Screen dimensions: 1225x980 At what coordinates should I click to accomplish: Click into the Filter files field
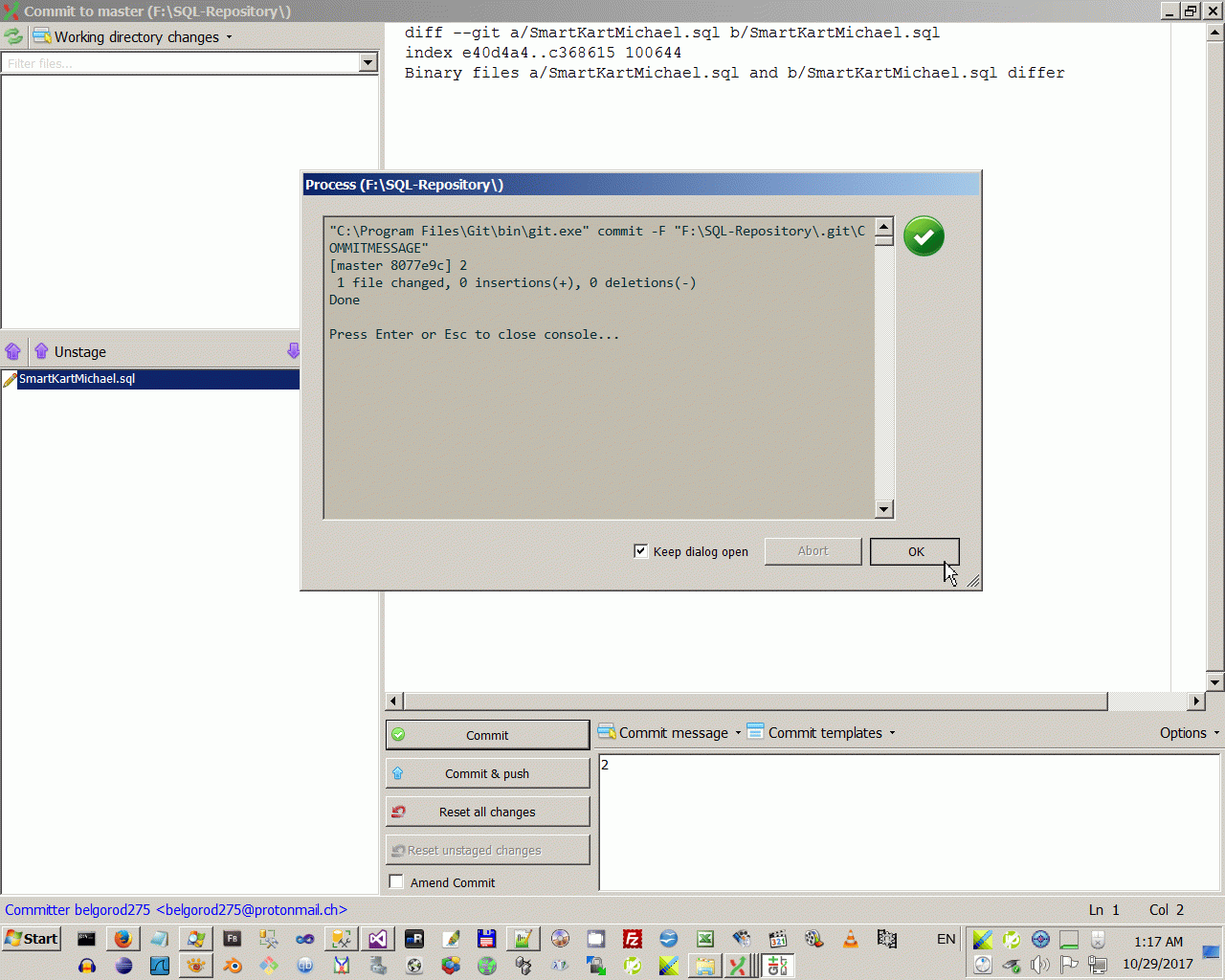181,63
